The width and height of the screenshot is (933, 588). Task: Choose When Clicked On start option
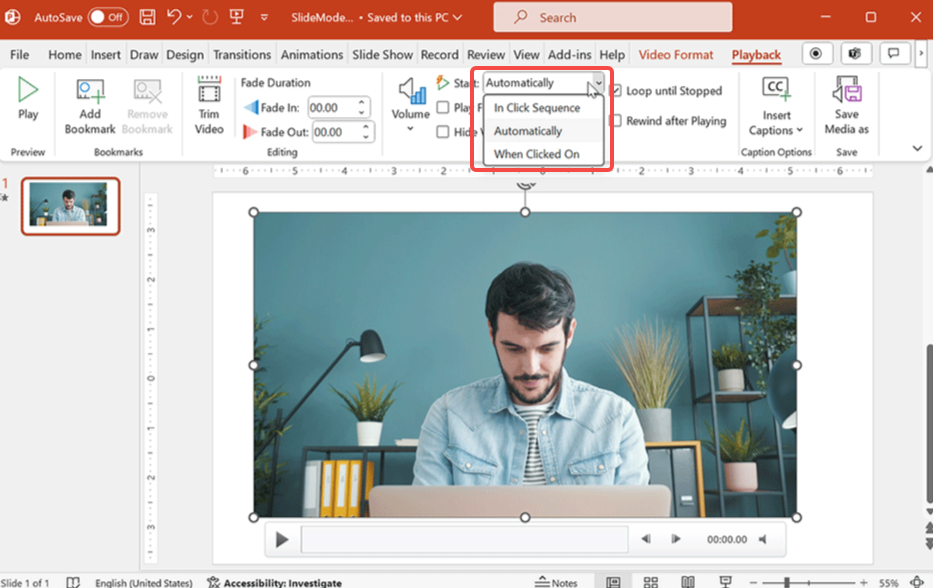[x=537, y=154]
